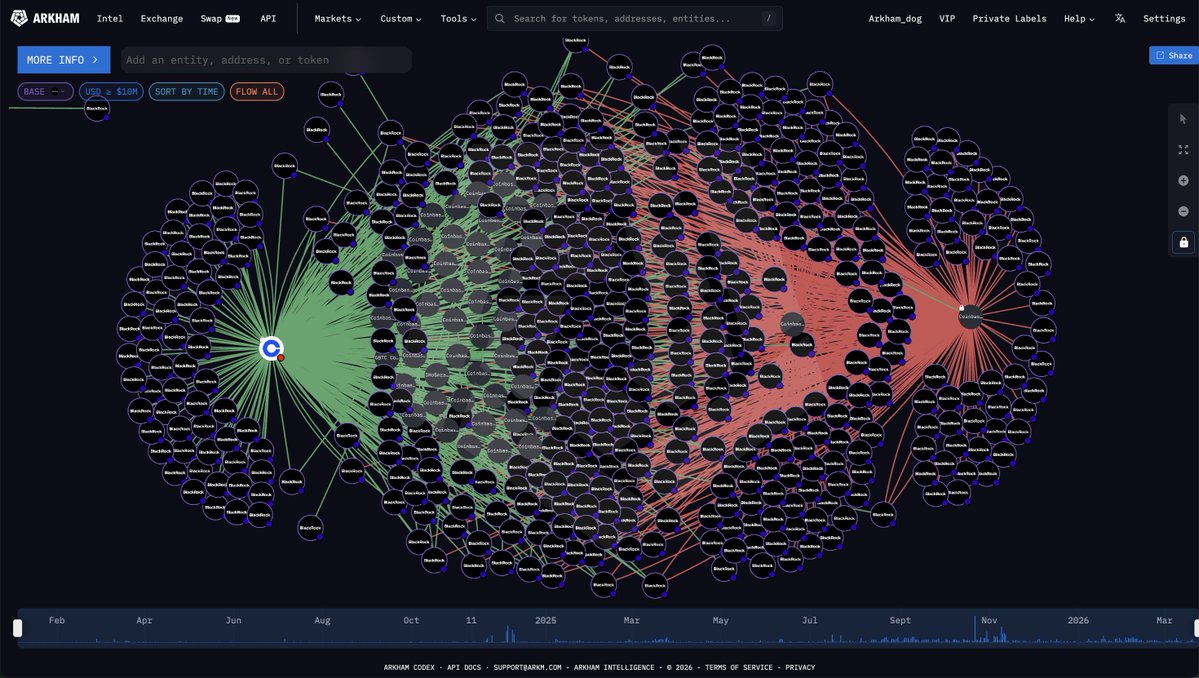Click the Sept label on the timeline

(x=900, y=620)
